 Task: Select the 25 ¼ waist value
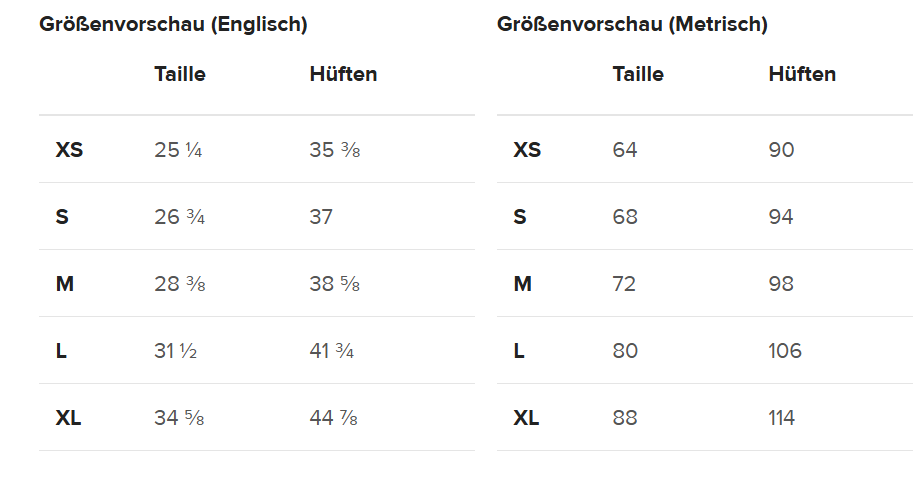point(179,150)
